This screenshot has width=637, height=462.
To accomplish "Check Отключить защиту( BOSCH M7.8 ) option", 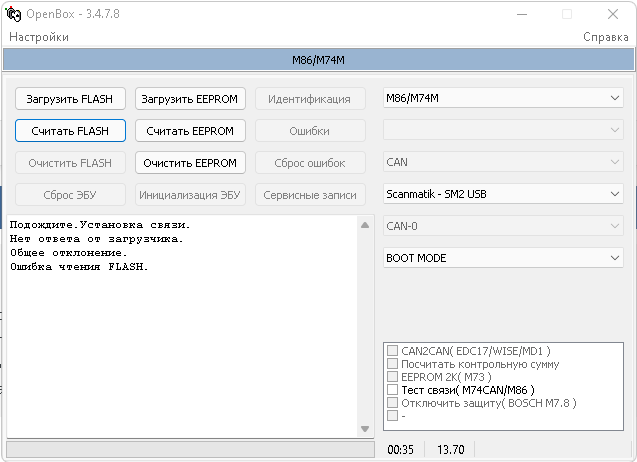I will coord(392,403).
